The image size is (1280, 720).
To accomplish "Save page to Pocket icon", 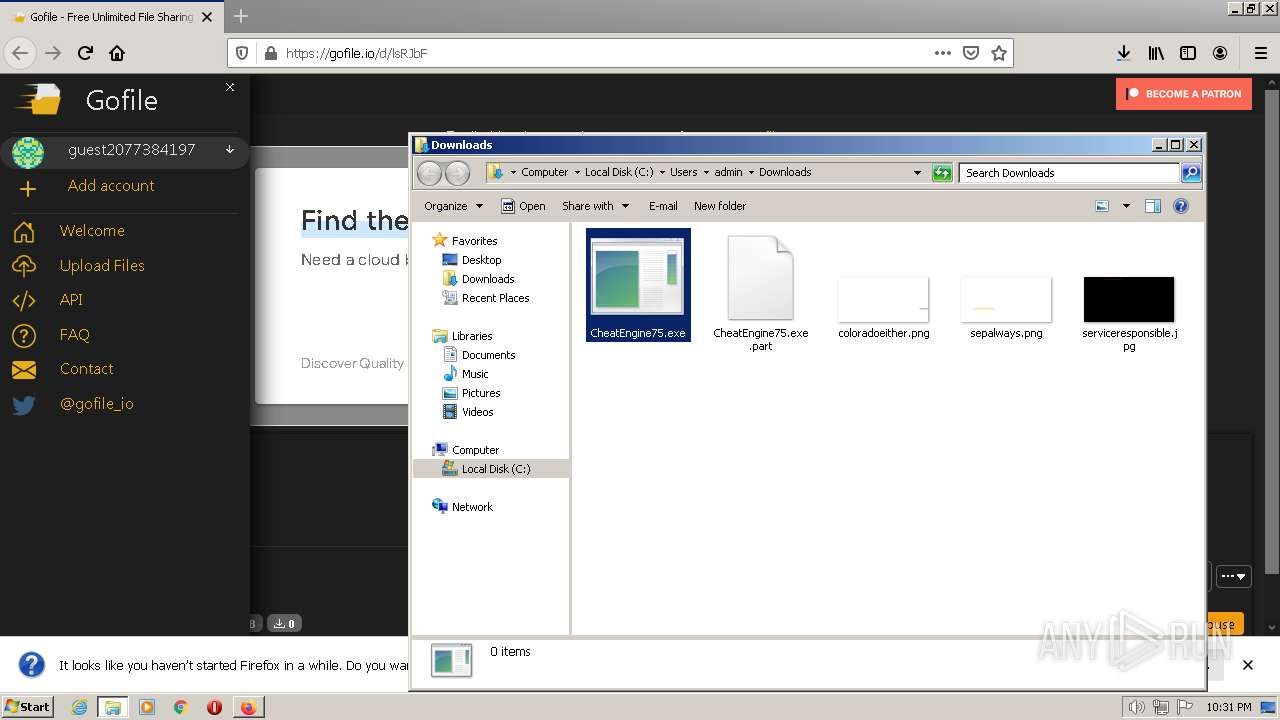I will (970, 53).
